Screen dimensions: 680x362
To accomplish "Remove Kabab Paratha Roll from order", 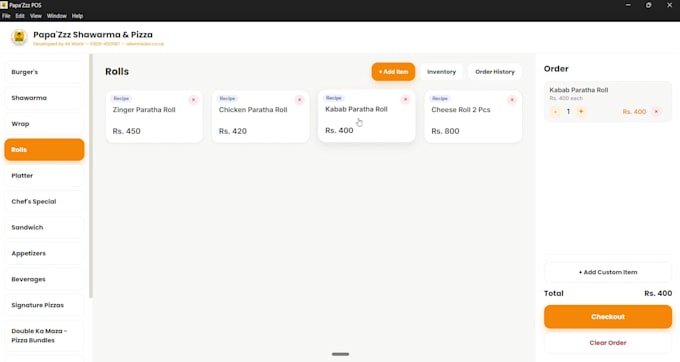I will pos(656,111).
